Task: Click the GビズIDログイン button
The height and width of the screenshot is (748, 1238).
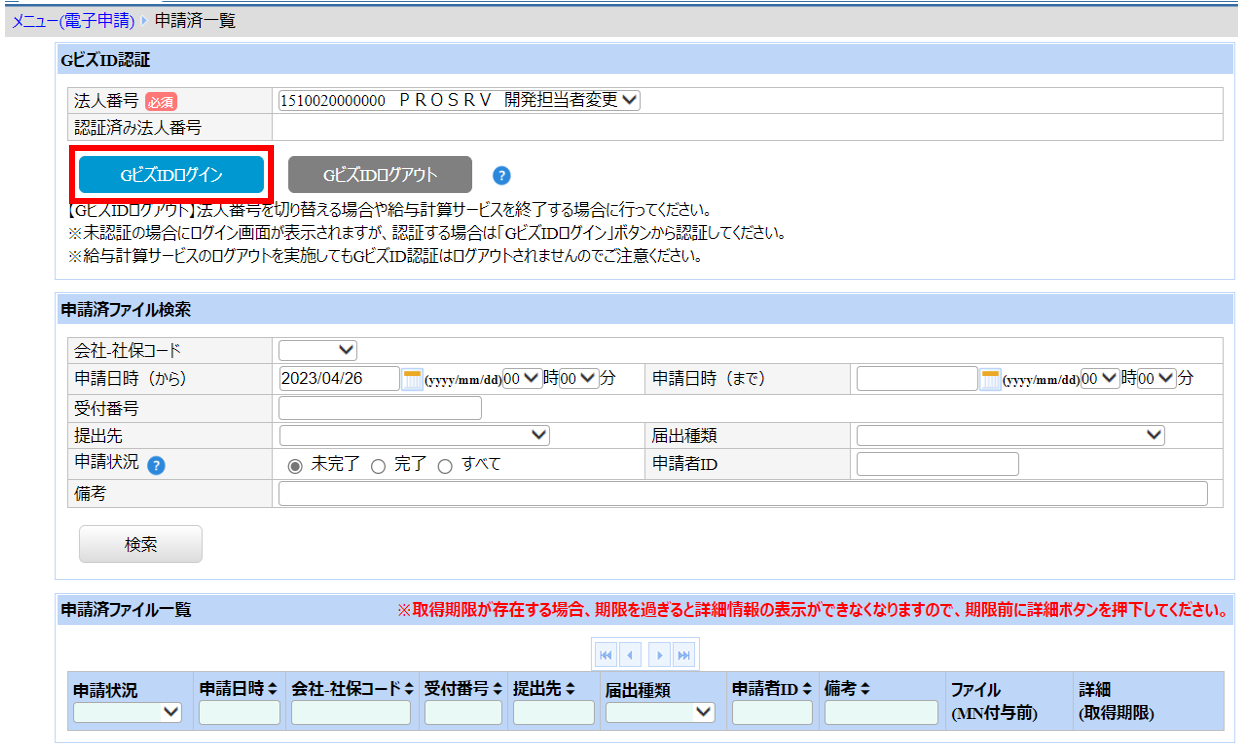Action: click(172, 174)
